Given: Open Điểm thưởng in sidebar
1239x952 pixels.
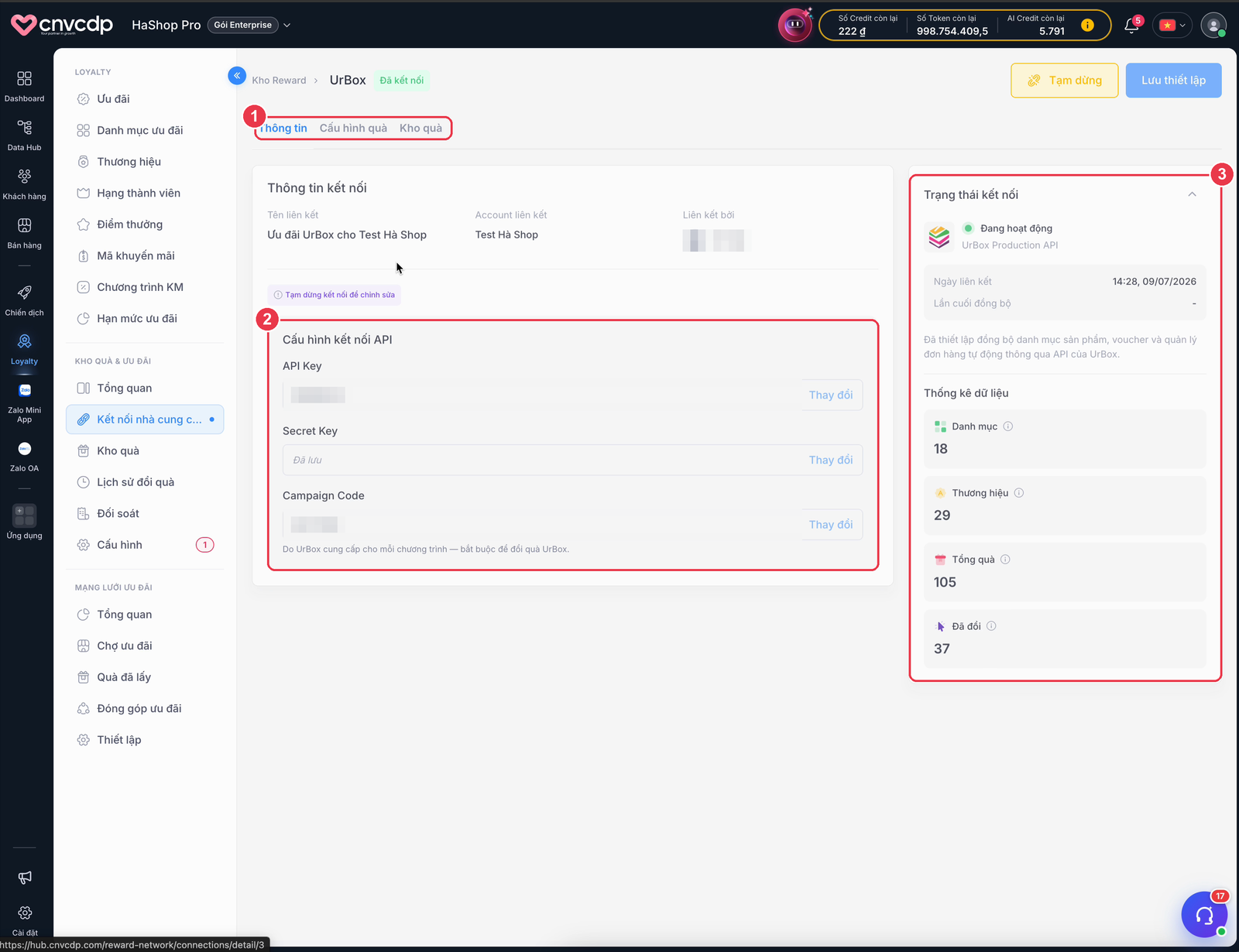Looking at the screenshot, I should (x=145, y=224).
